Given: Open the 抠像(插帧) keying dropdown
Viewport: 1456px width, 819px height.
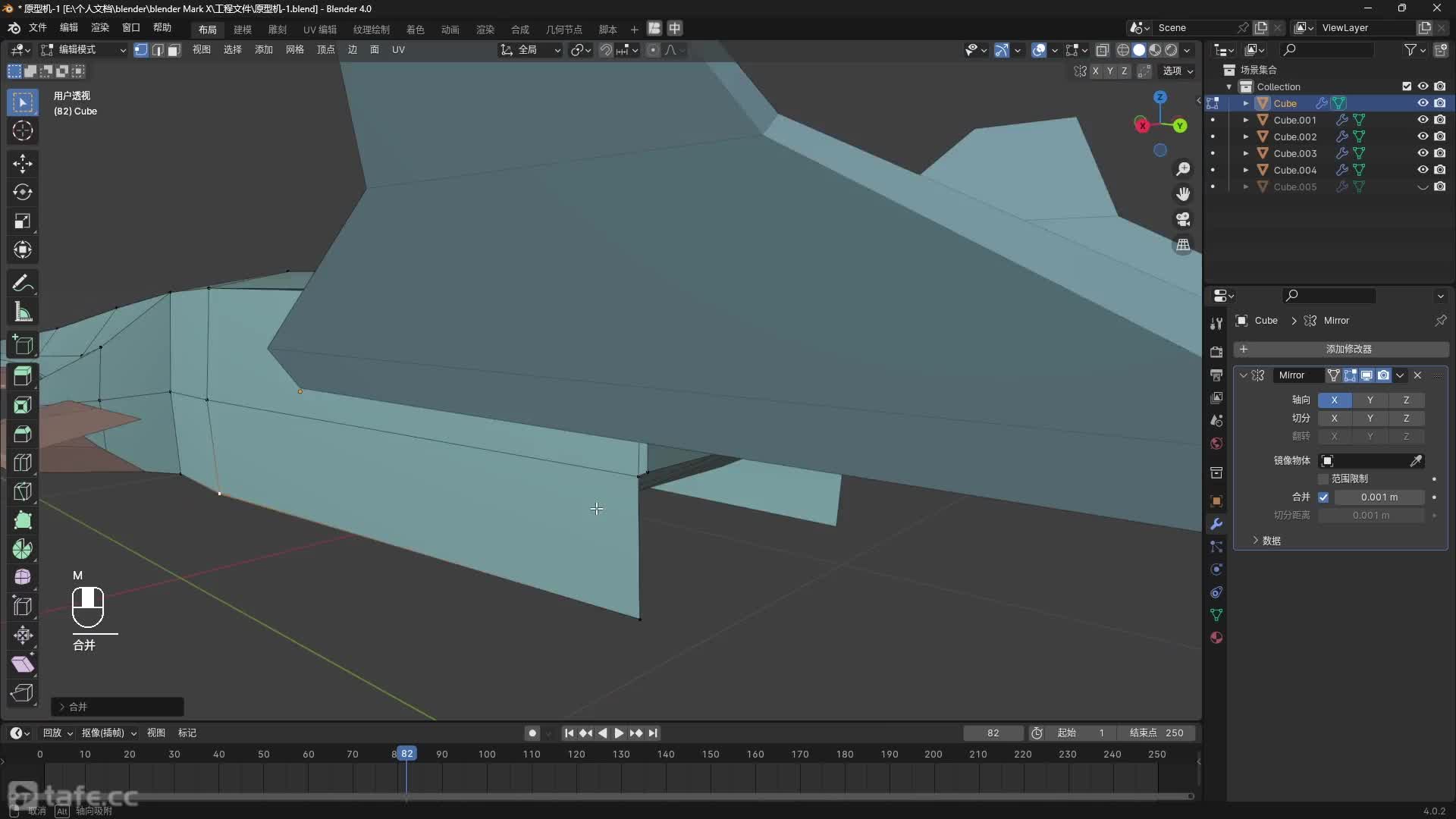Looking at the screenshot, I should pyautogui.click(x=109, y=733).
